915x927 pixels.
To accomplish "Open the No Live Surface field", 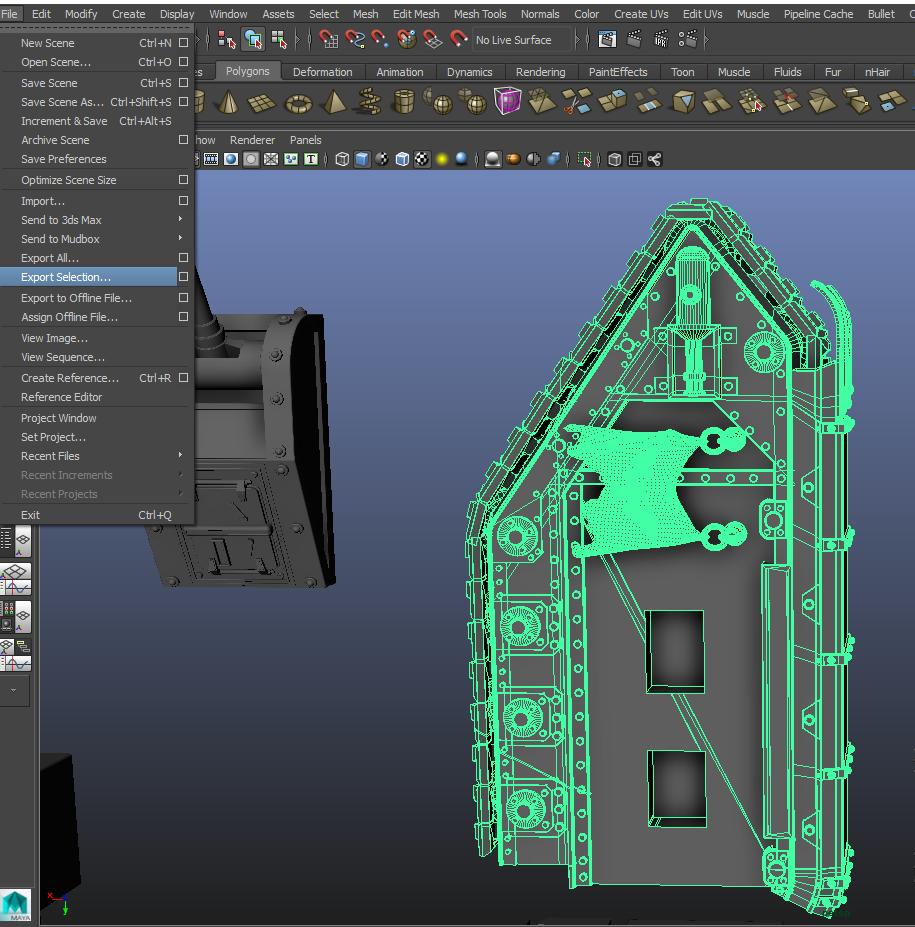I will (x=521, y=40).
